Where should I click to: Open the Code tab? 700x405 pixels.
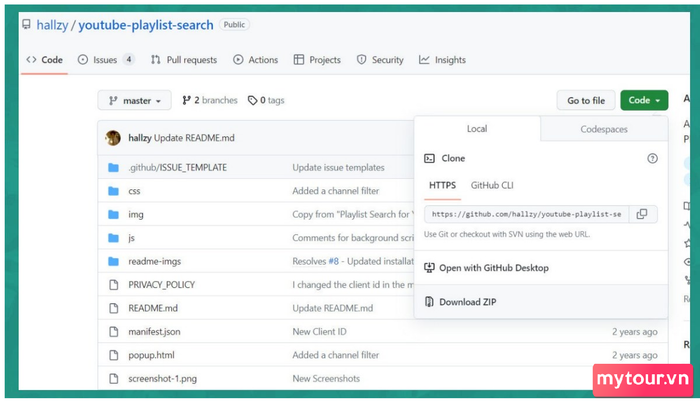44,60
